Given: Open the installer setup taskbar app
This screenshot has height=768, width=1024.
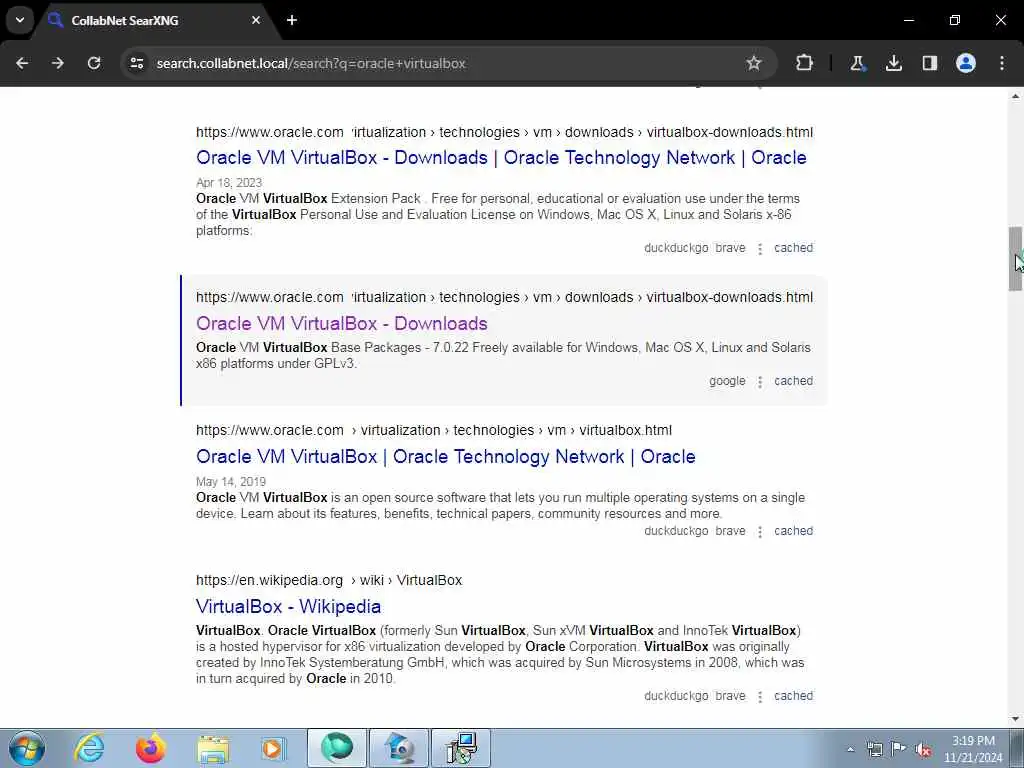Looking at the screenshot, I should tap(461, 748).
